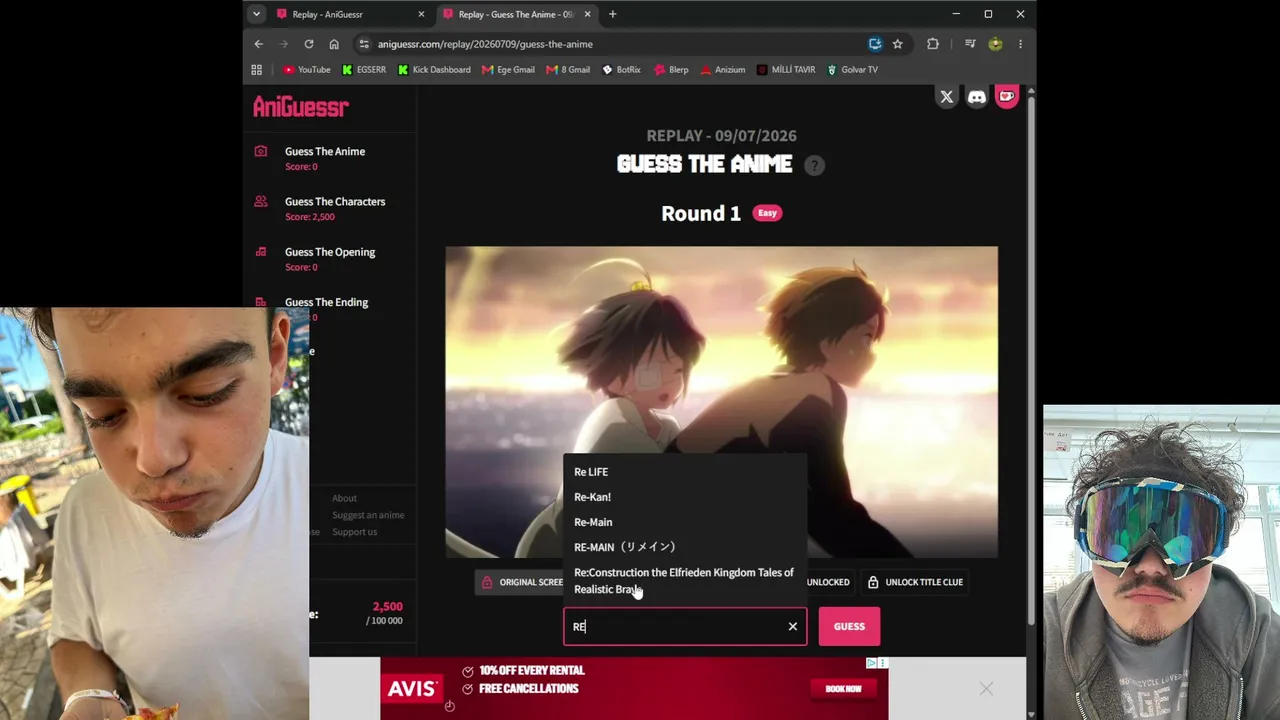Go back with the browser back arrow

(259, 44)
